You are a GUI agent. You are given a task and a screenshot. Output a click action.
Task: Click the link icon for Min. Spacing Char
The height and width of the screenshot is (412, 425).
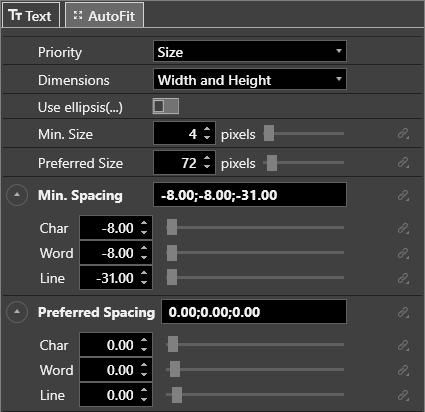403,229
